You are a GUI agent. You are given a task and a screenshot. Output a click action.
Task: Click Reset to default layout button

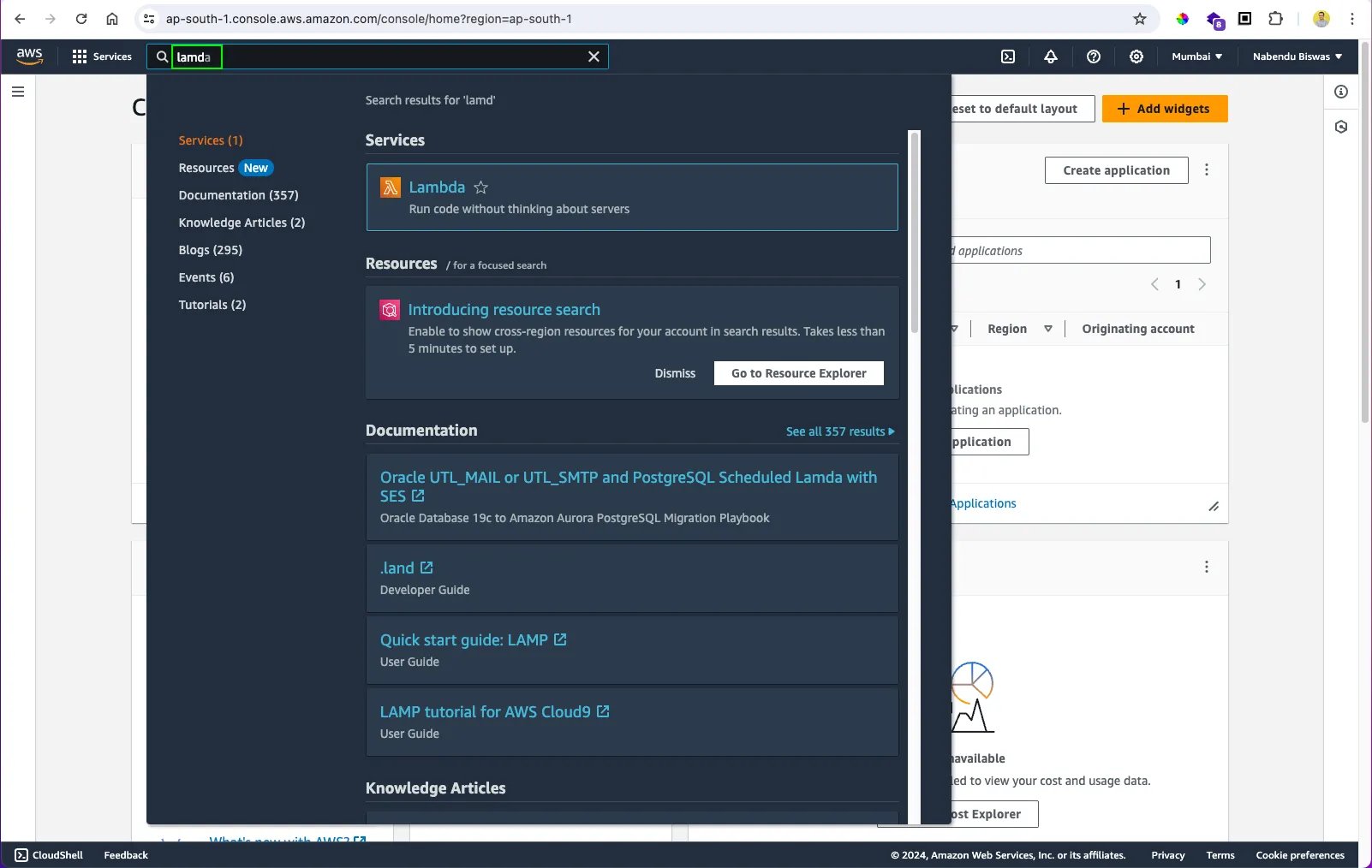(x=1022, y=109)
